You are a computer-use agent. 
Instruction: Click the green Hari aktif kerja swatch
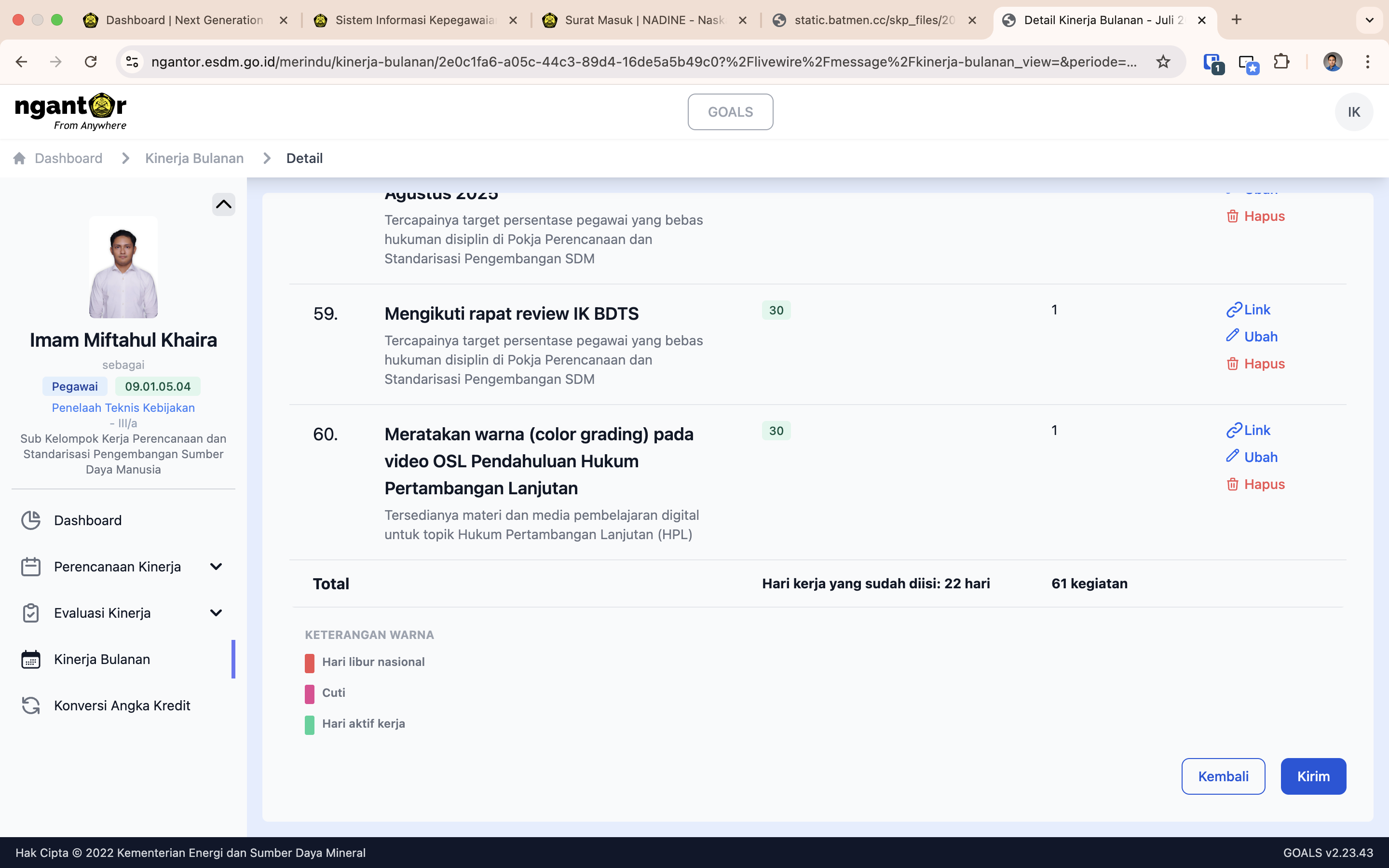[309, 724]
